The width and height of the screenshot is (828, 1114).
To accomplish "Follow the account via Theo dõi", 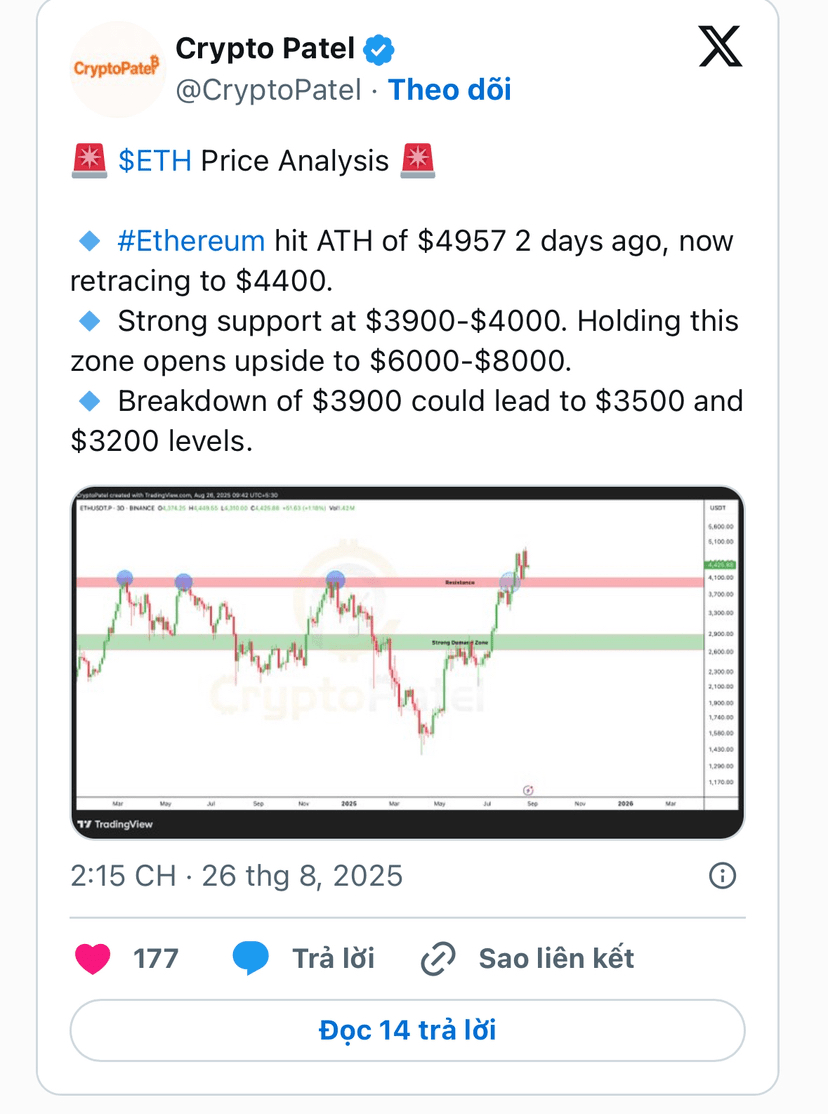I will click(450, 90).
